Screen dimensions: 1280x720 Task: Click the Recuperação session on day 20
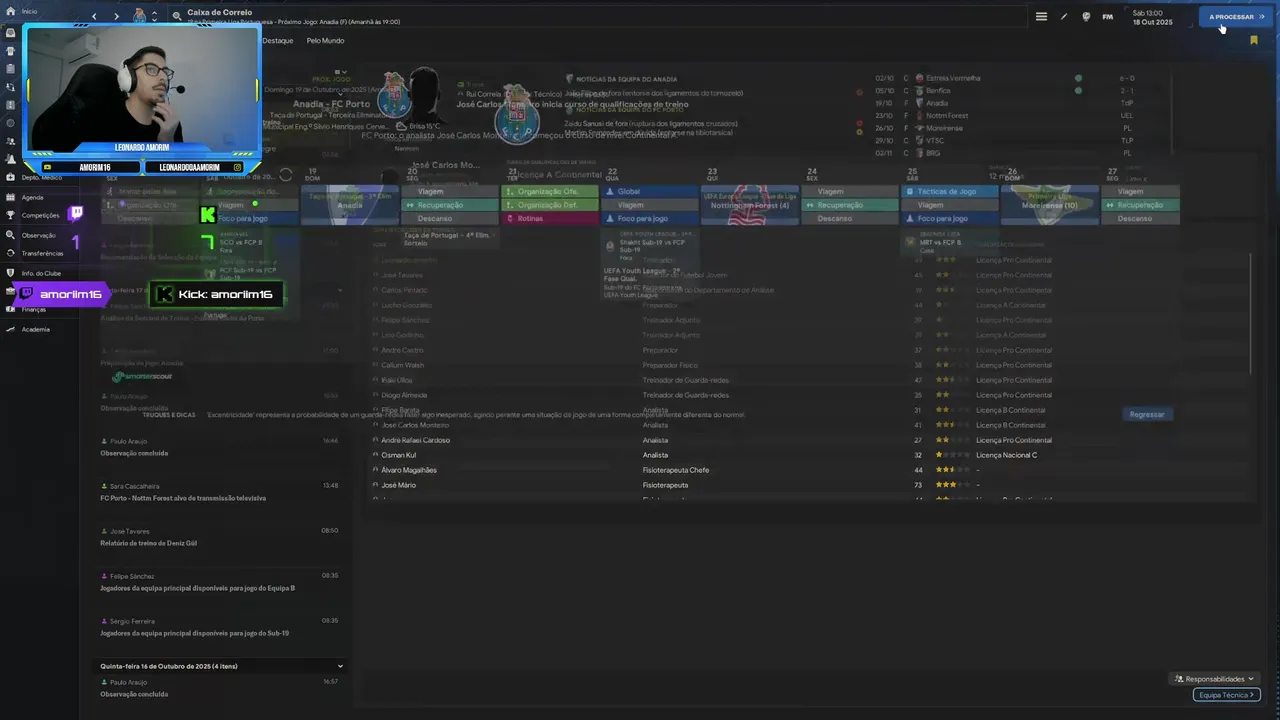[449, 205]
